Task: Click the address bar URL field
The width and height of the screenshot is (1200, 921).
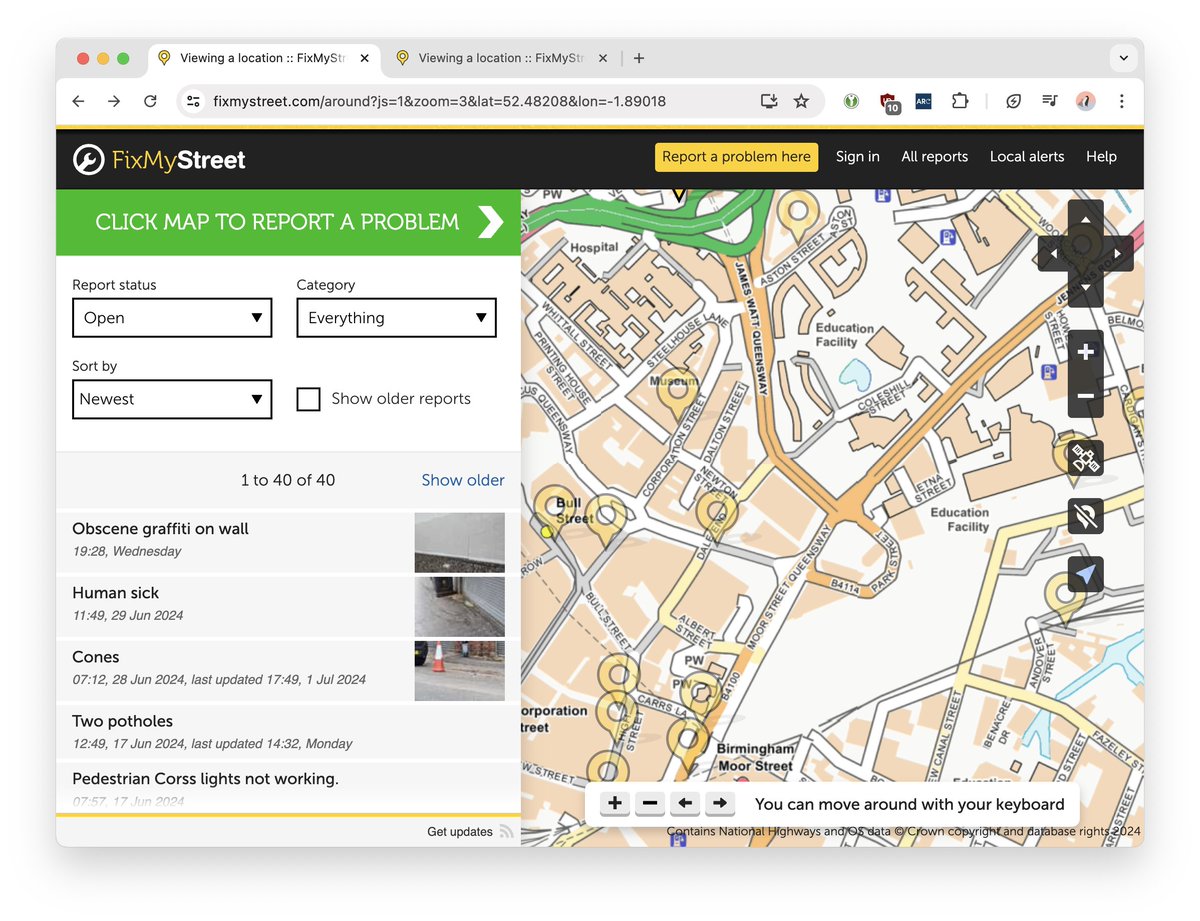Action: 440,101
